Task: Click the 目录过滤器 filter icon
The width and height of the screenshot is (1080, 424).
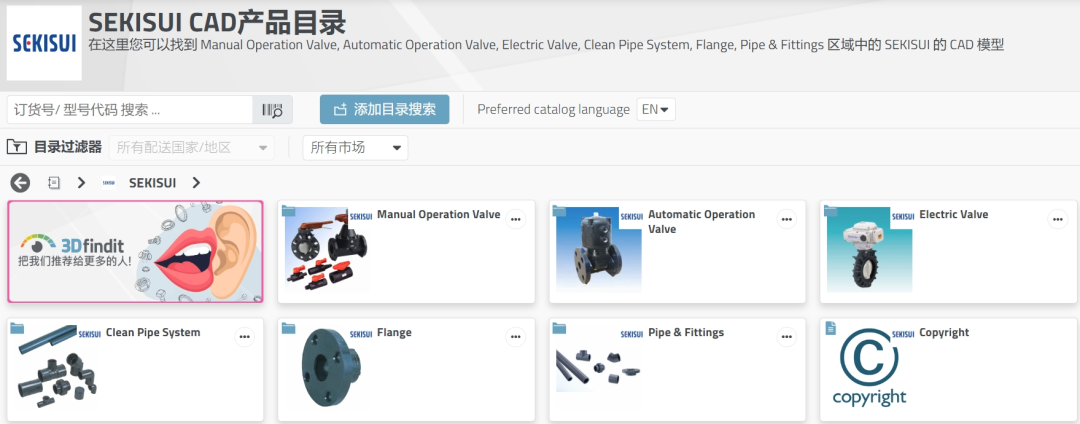Action: pos(17,147)
